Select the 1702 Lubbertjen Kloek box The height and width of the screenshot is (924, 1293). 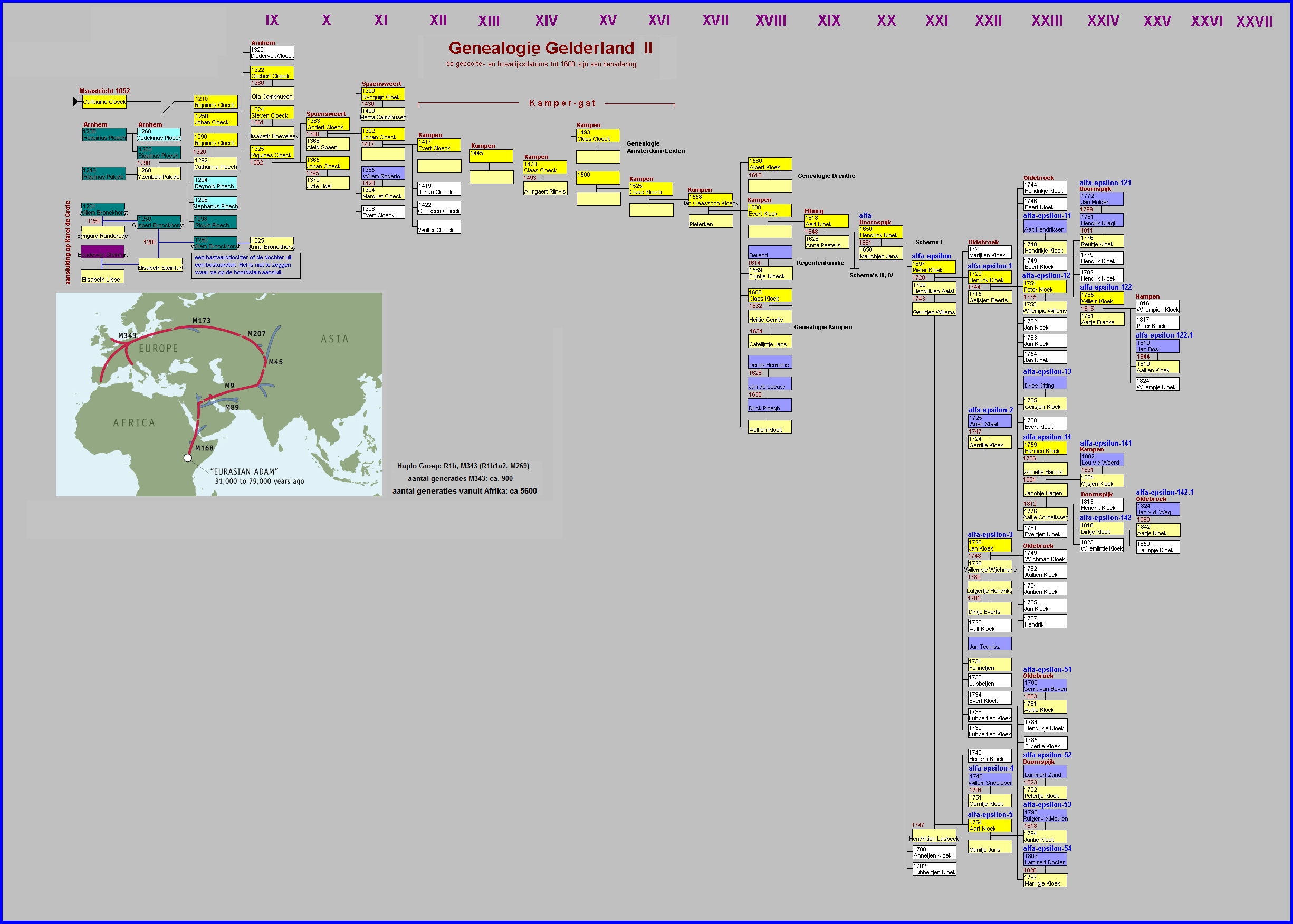[x=934, y=869]
